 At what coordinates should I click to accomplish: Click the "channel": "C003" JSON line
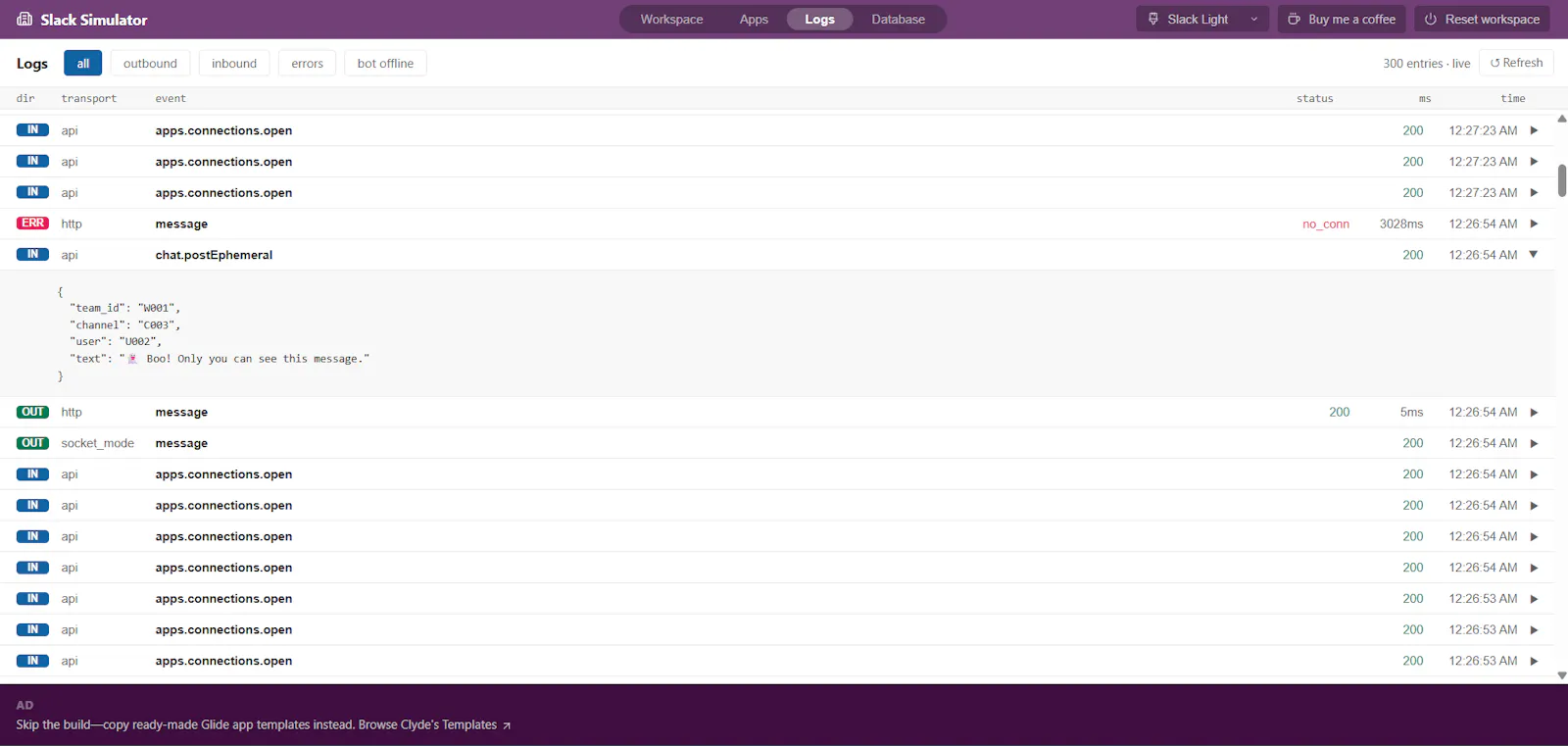click(x=125, y=324)
